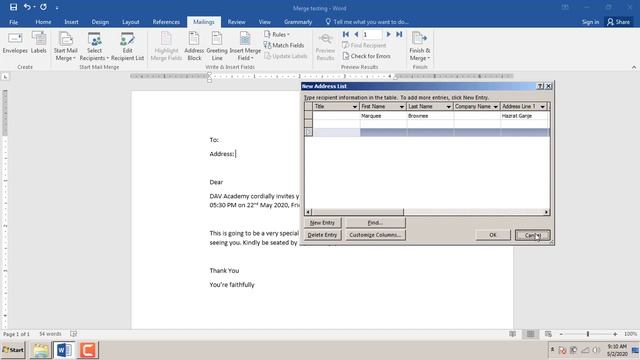Switch to the View tab
The height and width of the screenshot is (360, 640).
coord(264,22)
